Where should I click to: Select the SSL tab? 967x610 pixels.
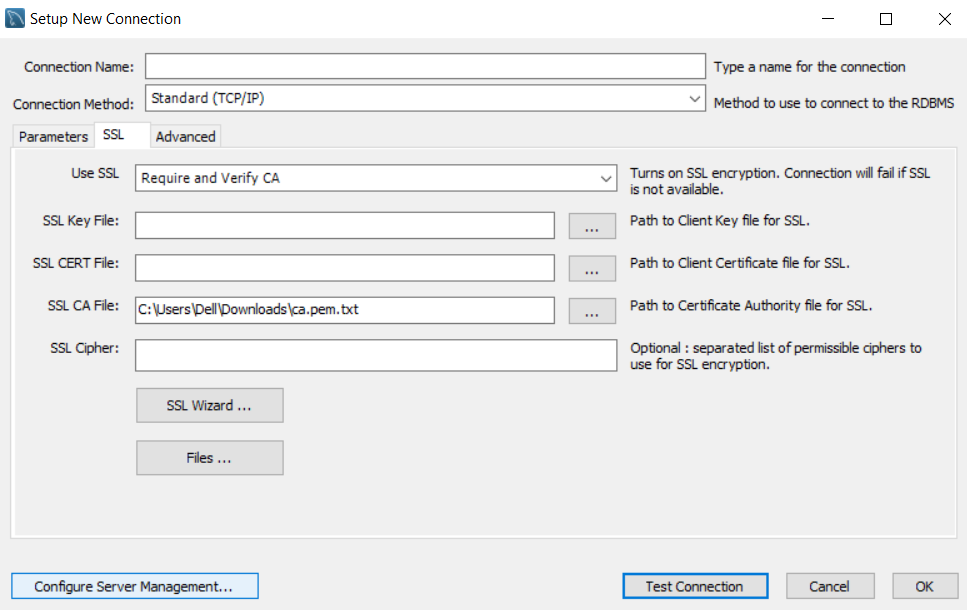[114, 135]
